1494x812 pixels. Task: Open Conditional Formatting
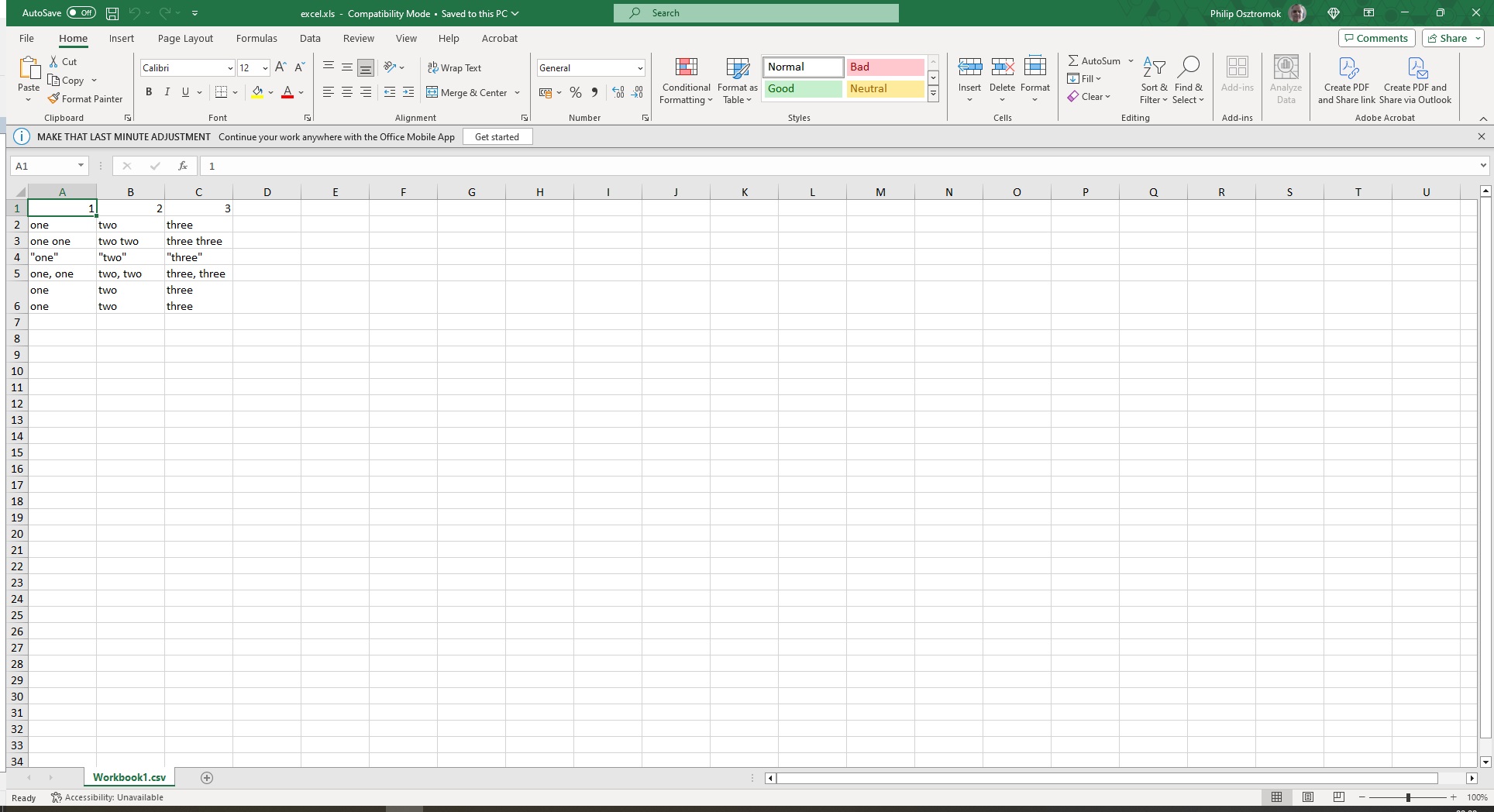(686, 81)
